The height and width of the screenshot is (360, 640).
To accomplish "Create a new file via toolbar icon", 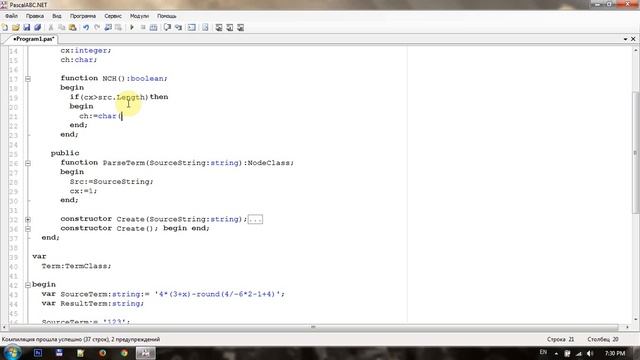I will pyautogui.click(x=5, y=27).
